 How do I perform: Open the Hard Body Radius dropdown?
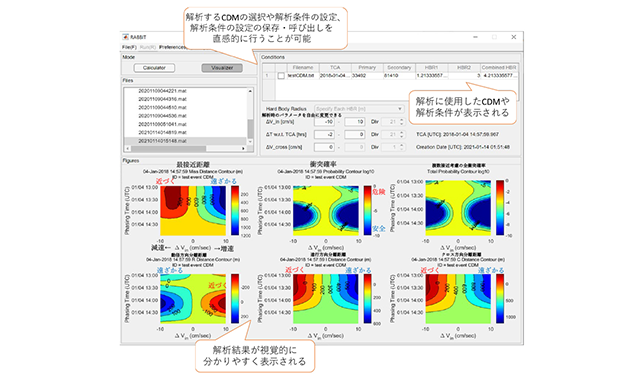[359, 109]
